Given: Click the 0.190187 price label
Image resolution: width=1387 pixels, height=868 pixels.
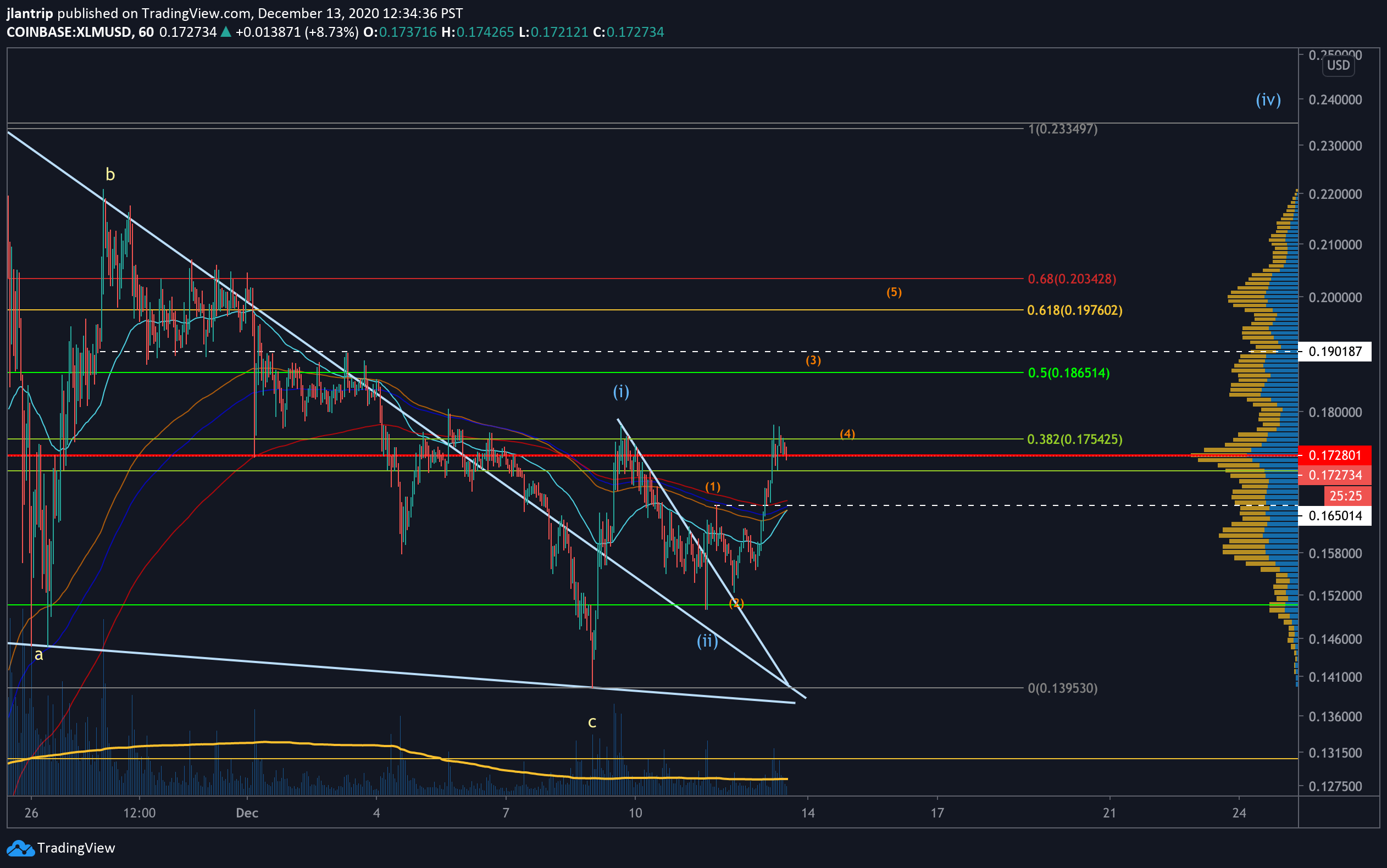Looking at the screenshot, I should pos(1335,352).
